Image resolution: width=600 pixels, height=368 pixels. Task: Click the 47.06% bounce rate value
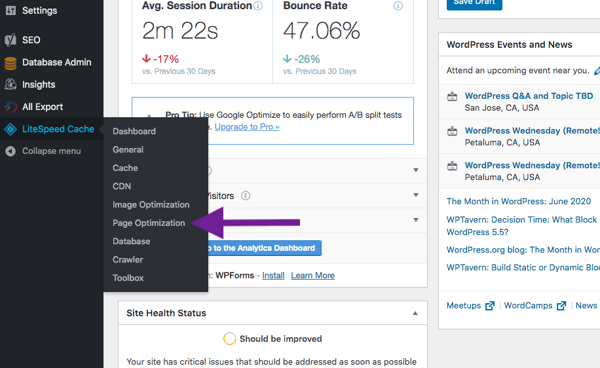tap(321, 31)
